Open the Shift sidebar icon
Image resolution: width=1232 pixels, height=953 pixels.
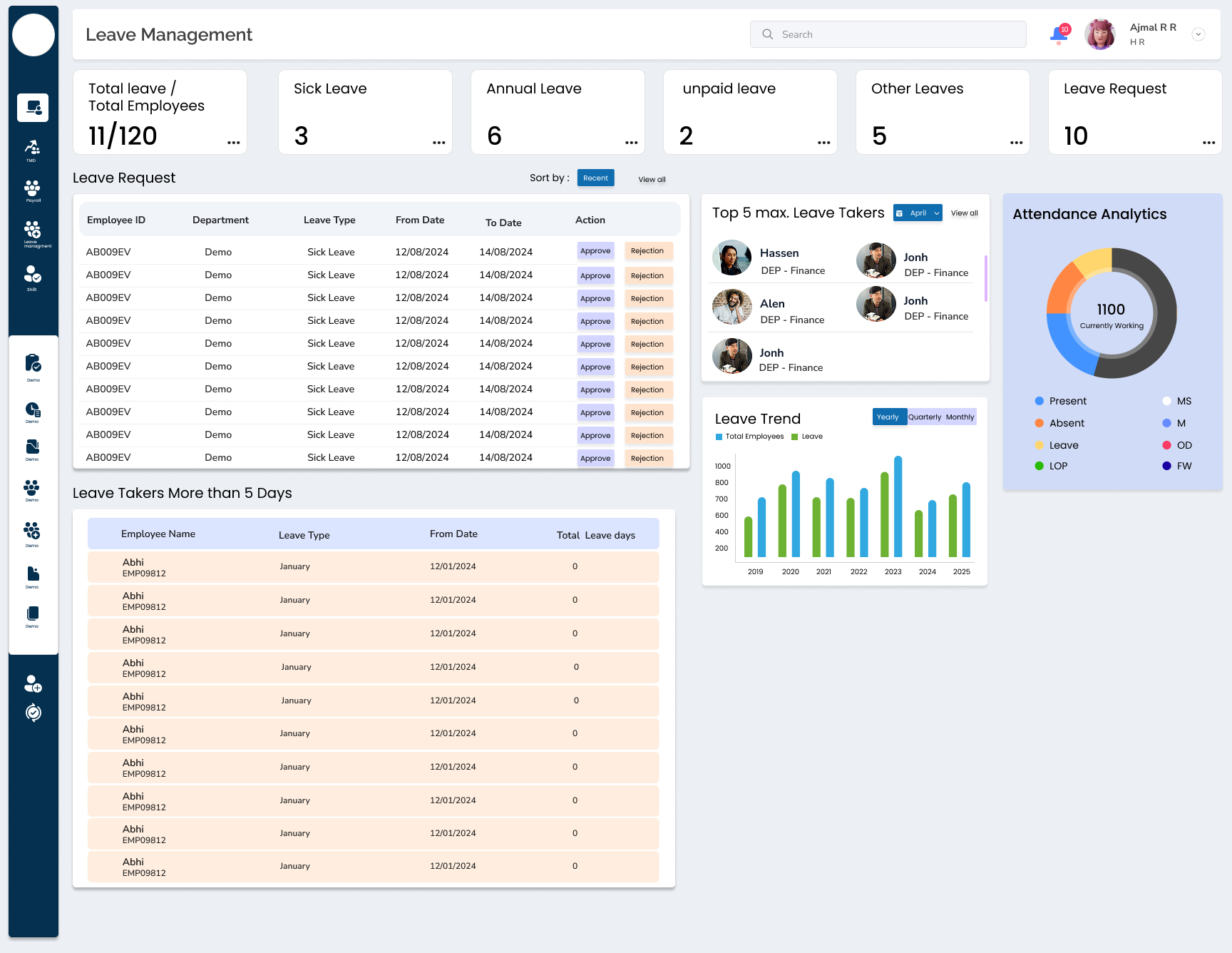pos(33,277)
